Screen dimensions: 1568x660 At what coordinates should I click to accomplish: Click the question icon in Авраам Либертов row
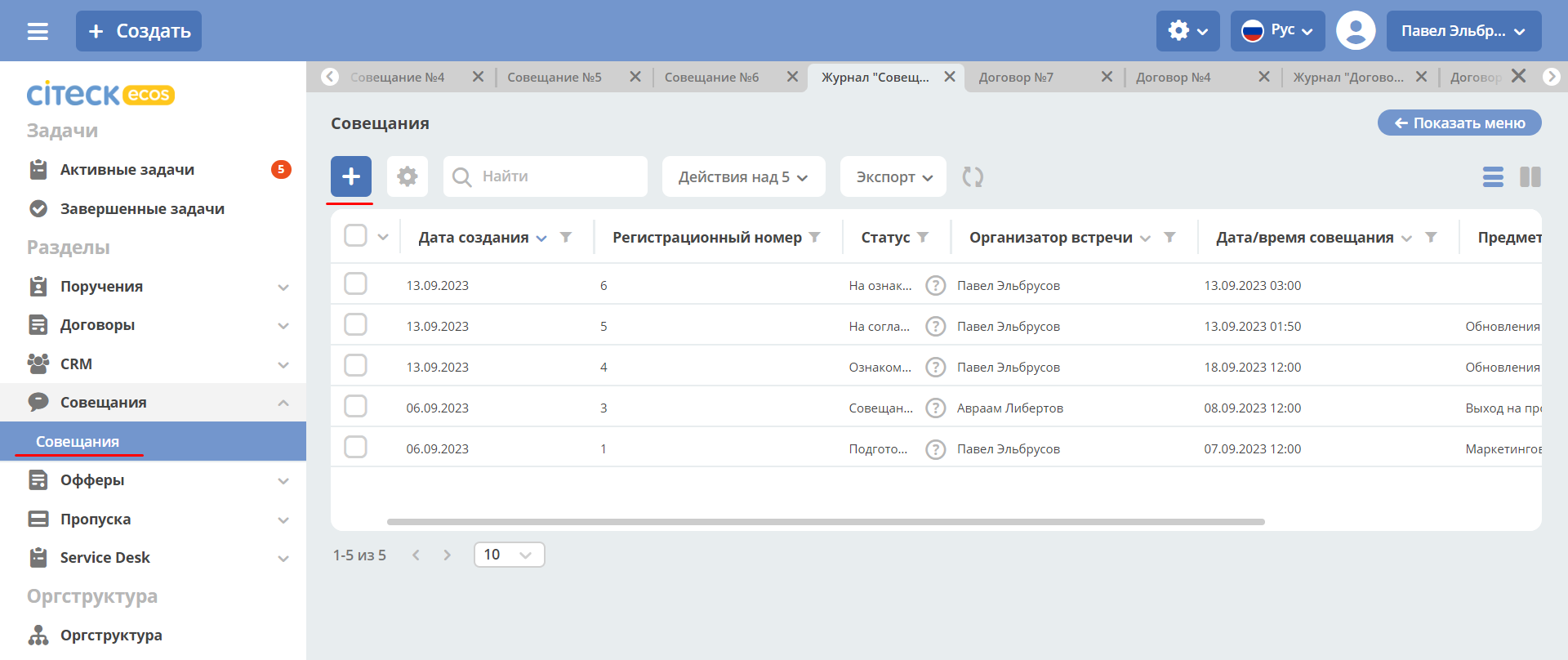(x=936, y=408)
